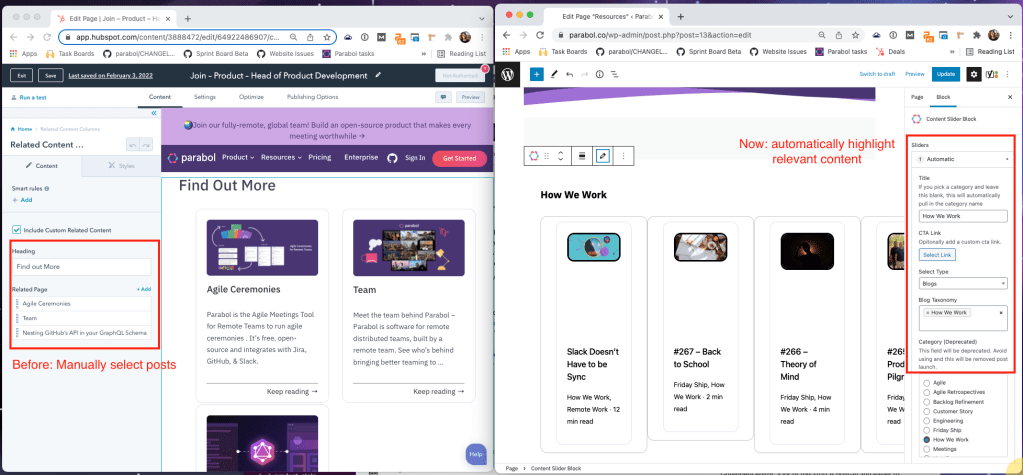Viewport: 1023px width, 475px height.
Task: Select the Friday Ship radio button
Action: pos(926,431)
